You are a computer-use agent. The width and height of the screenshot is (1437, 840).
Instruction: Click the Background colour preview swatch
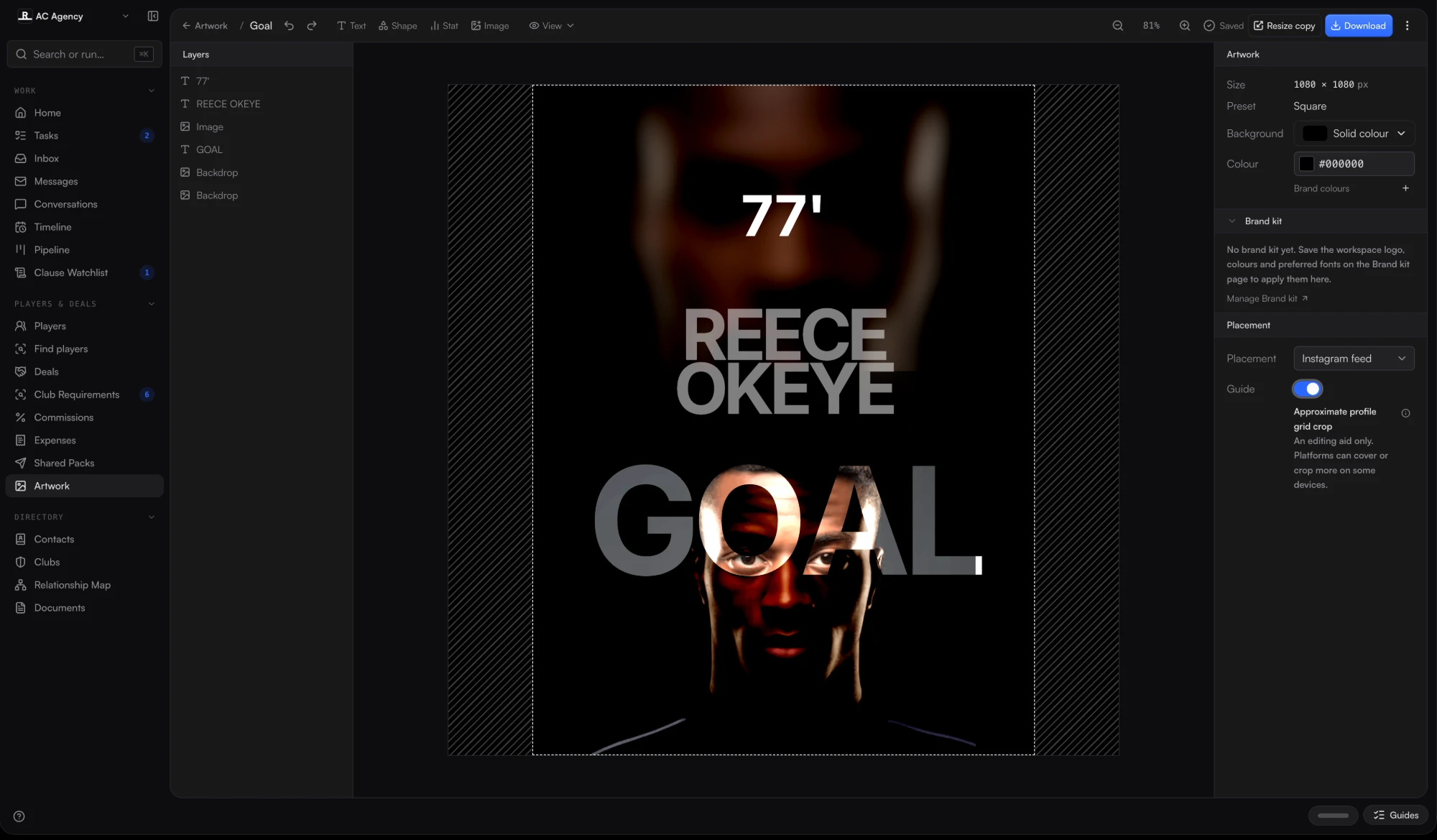(1315, 134)
